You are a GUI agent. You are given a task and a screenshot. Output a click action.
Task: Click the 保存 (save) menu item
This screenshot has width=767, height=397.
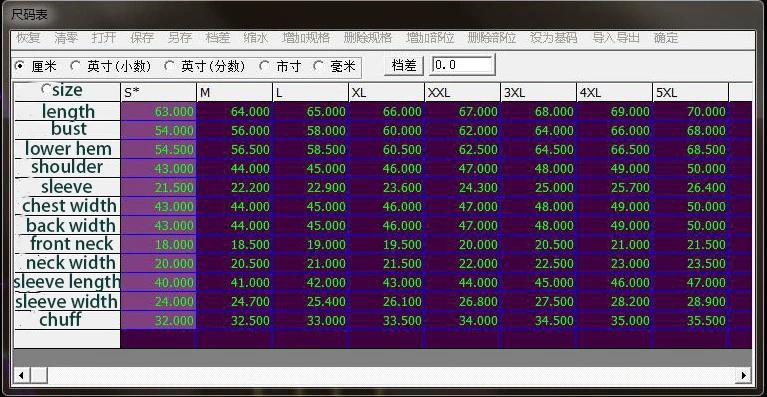[142, 38]
